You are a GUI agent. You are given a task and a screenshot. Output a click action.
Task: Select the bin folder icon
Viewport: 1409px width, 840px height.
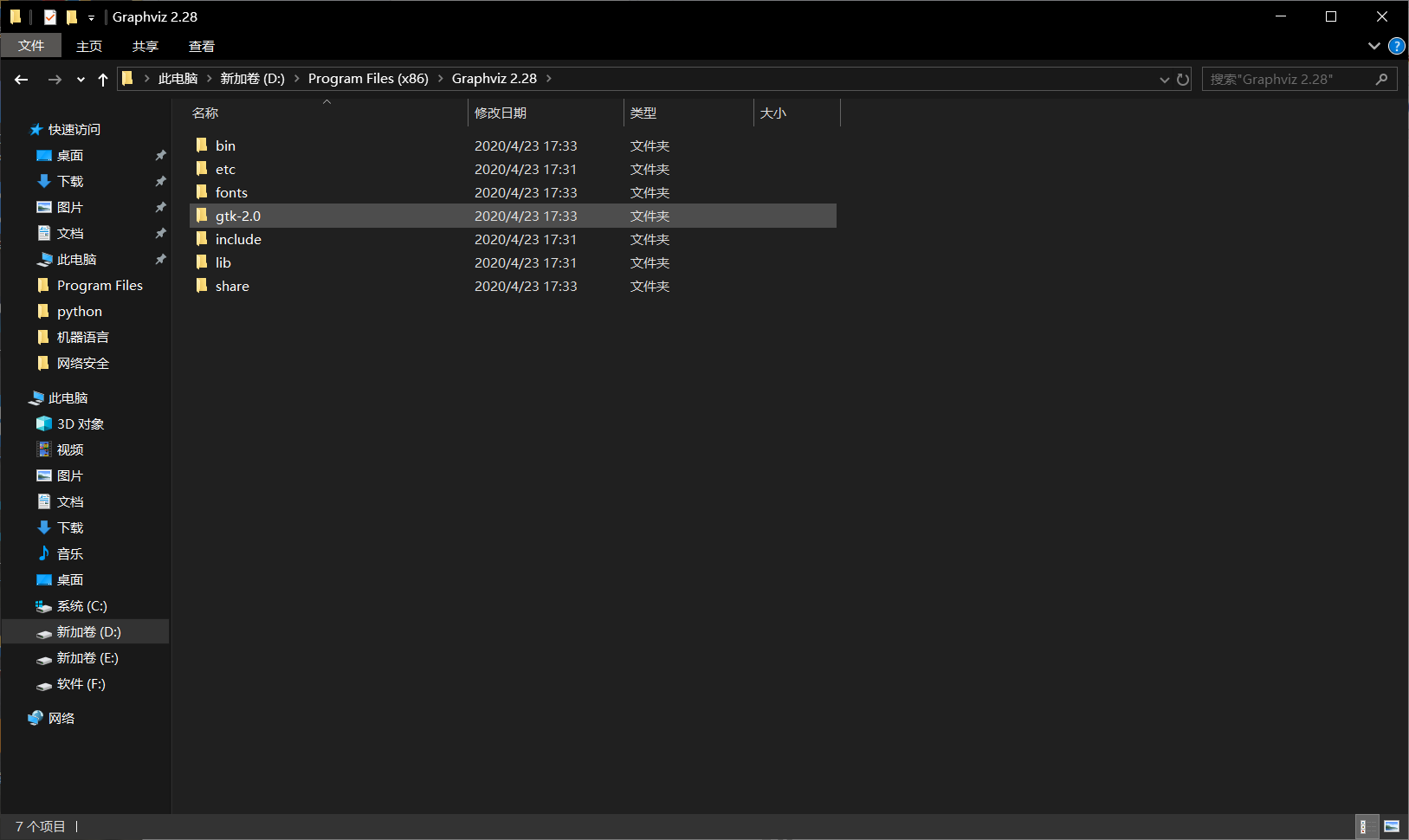click(x=202, y=145)
